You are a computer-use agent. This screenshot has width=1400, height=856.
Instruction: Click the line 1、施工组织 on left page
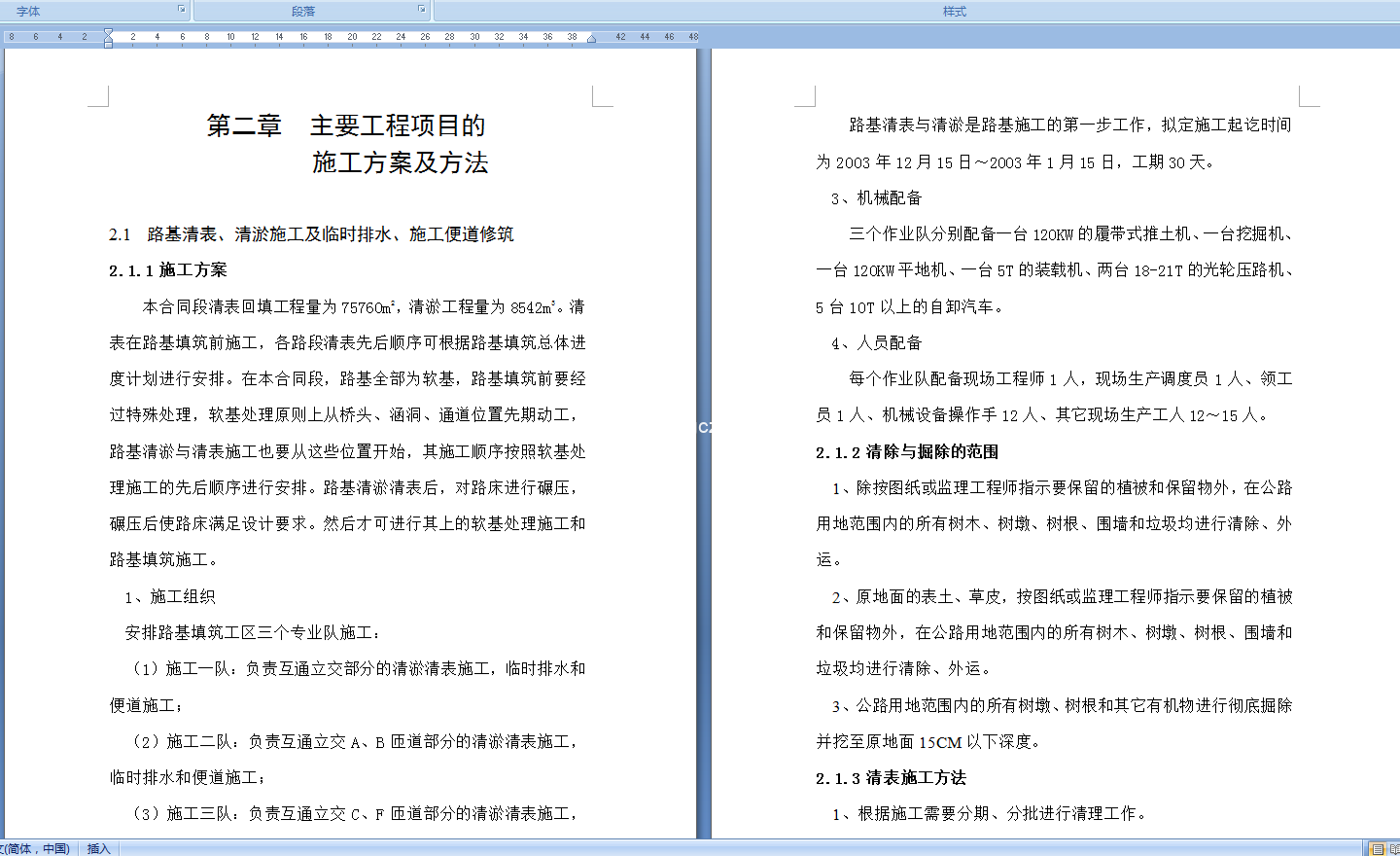[169, 597]
